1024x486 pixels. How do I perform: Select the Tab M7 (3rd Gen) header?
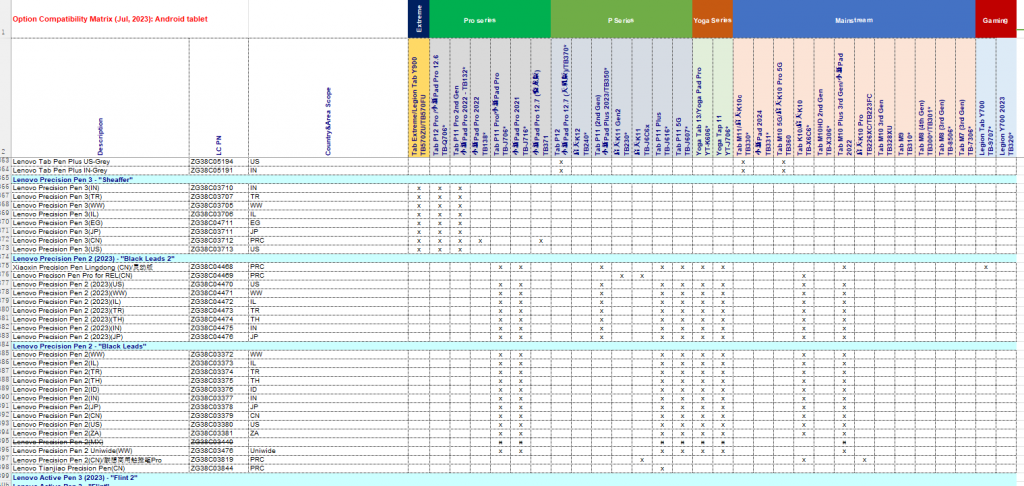coord(965,98)
